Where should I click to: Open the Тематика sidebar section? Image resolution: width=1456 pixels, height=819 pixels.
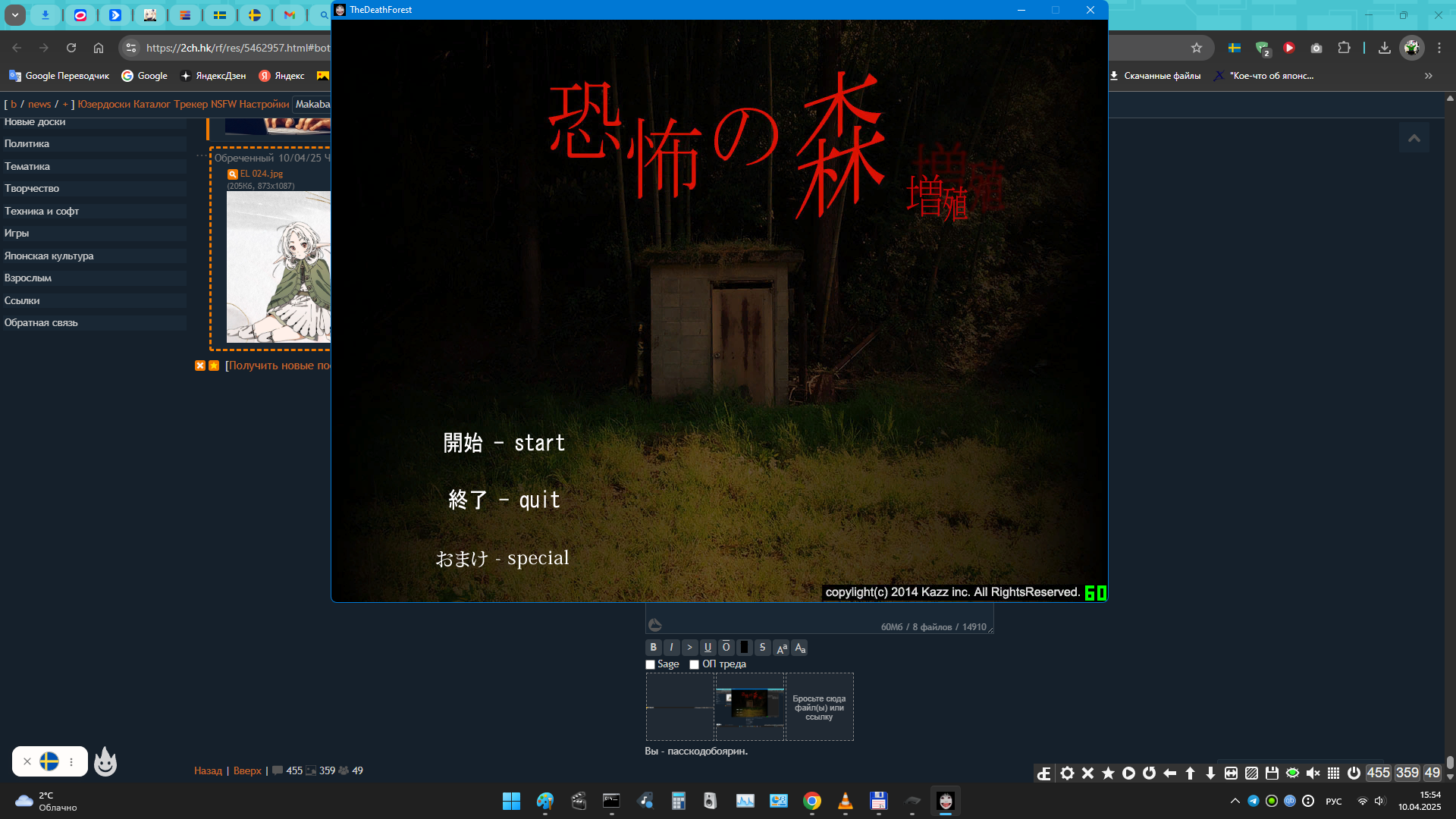[x=93, y=166]
